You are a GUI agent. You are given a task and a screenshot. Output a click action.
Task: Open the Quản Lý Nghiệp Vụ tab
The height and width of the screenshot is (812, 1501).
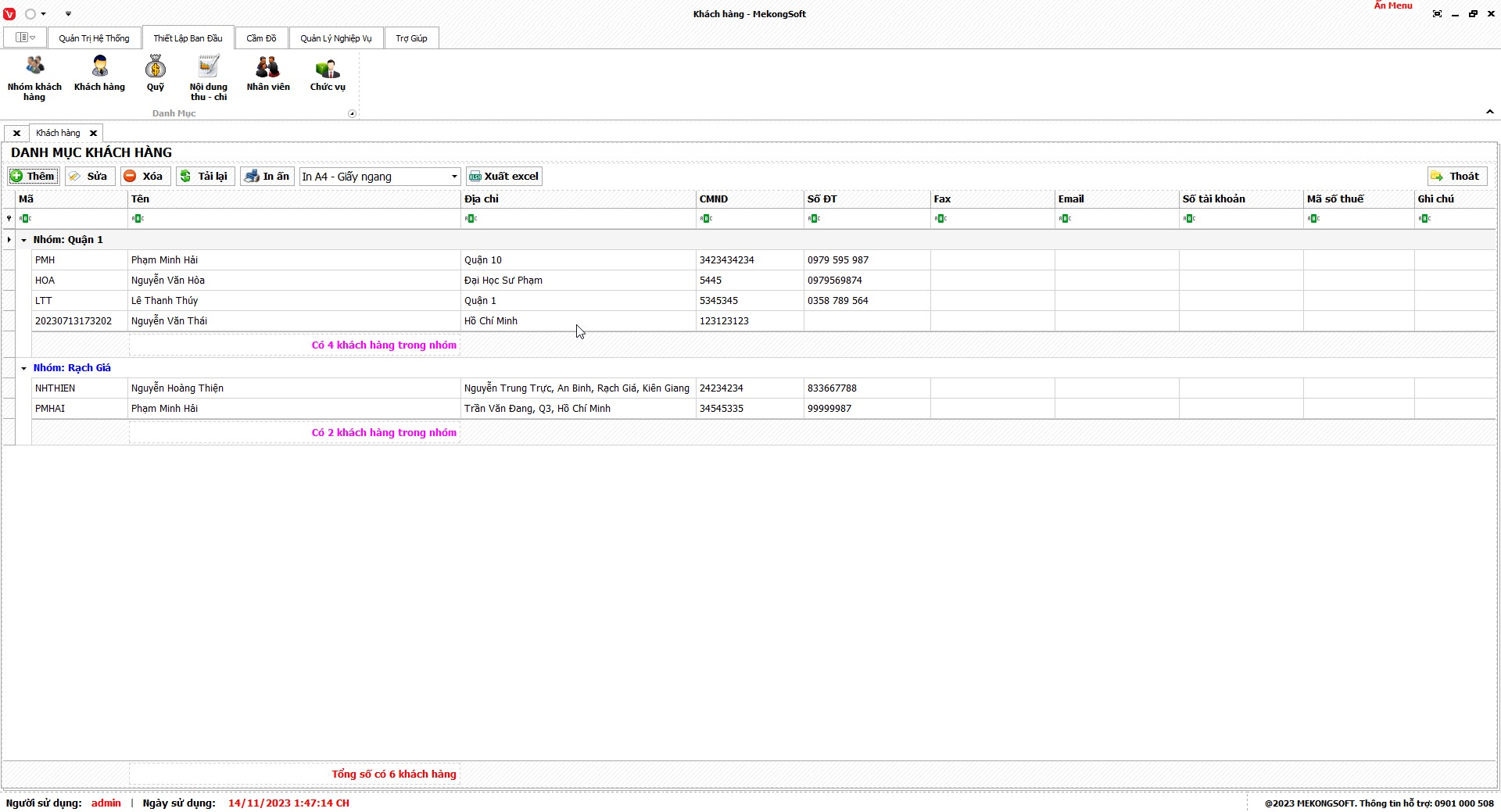[336, 38]
